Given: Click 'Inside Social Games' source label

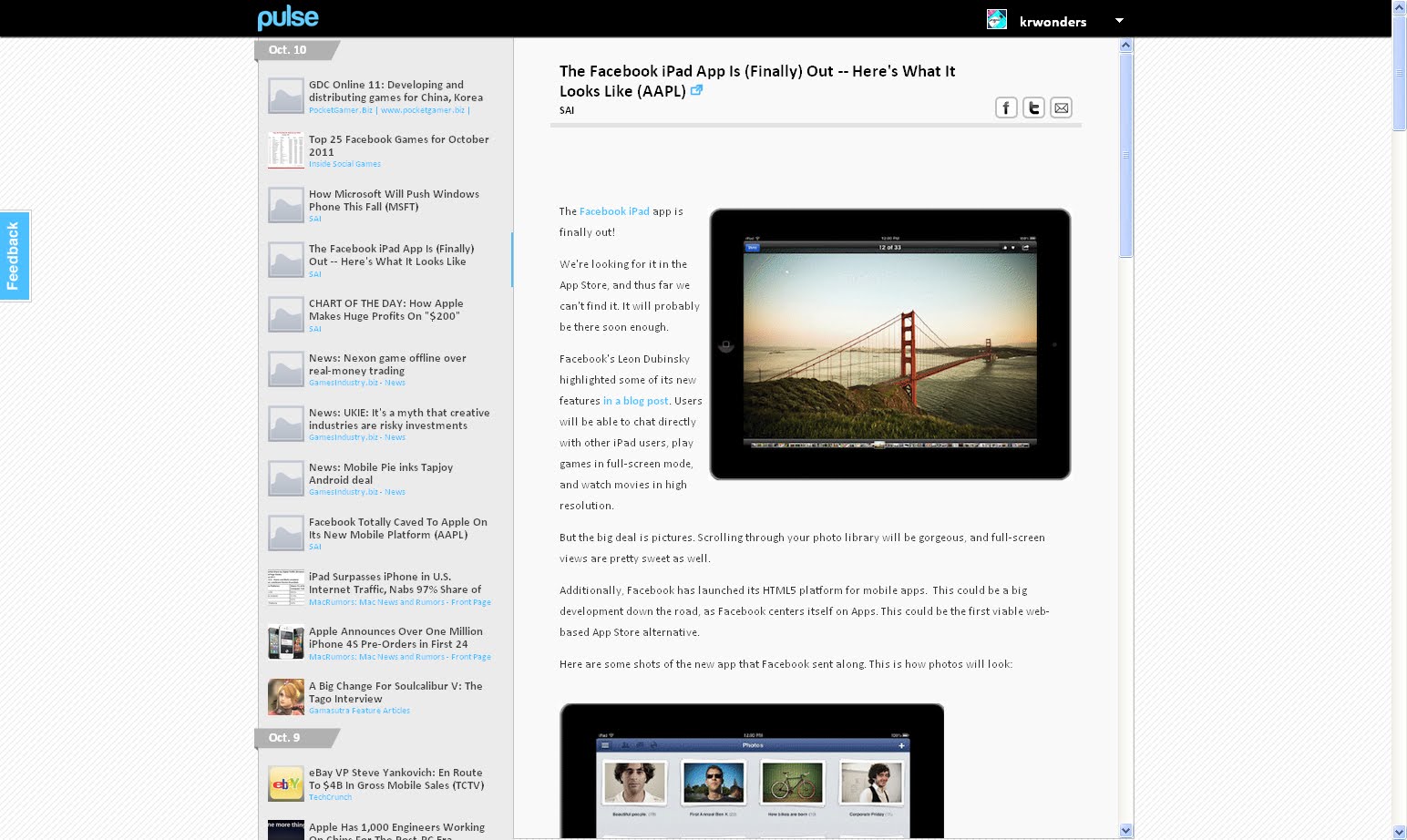Looking at the screenshot, I should click(x=344, y=164).
